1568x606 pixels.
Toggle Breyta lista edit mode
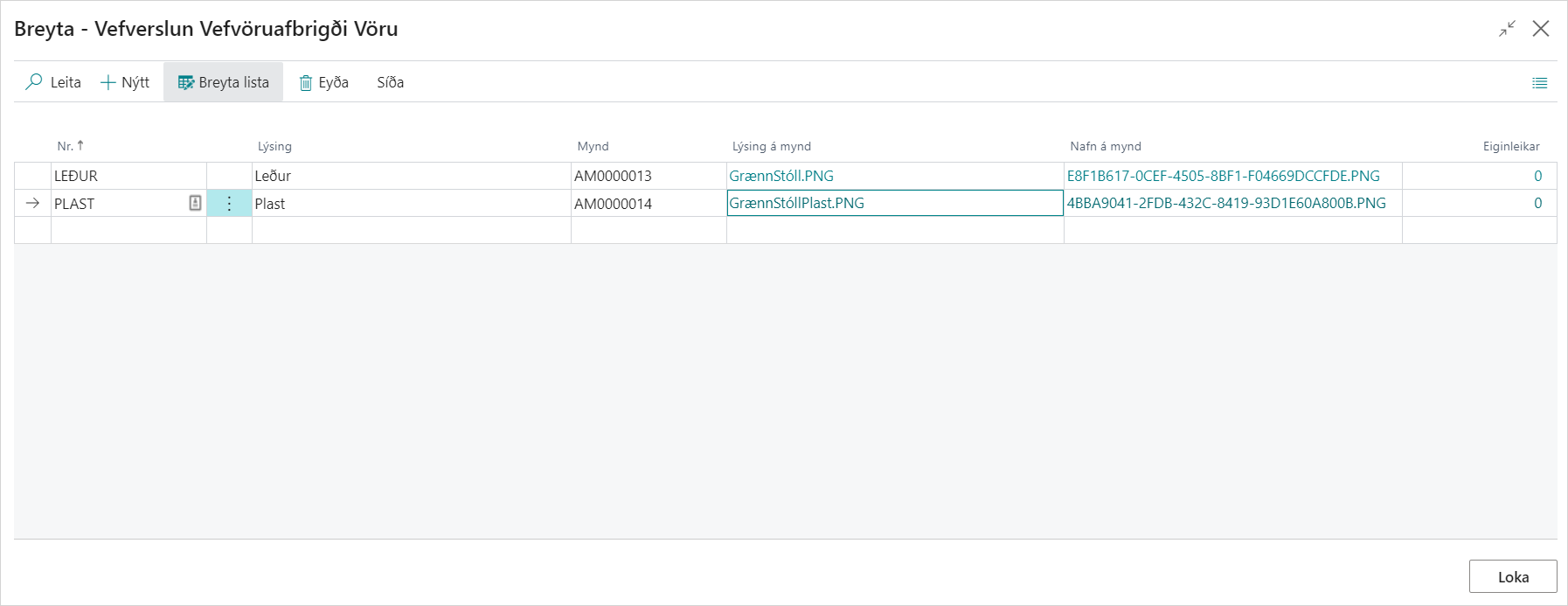pyautogui.click(x=224, y=82)
